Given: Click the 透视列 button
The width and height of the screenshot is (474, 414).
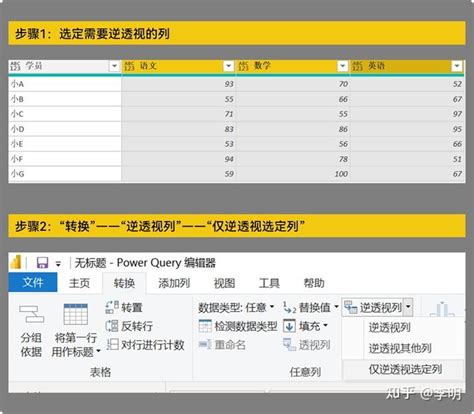Looking at the screenshot, I should coord(306,344).
